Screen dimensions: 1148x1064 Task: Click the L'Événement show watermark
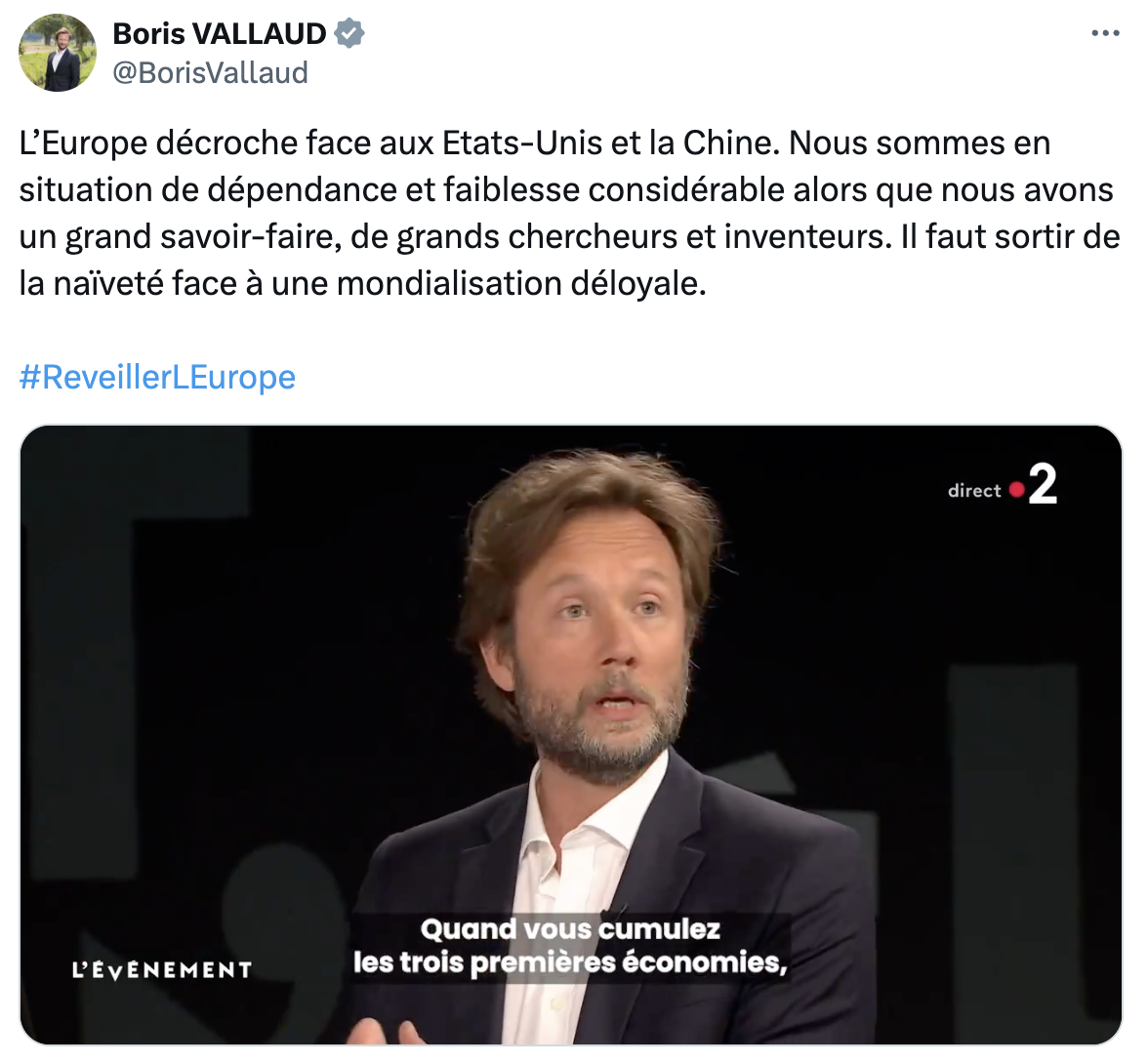(x=162, y=969)
